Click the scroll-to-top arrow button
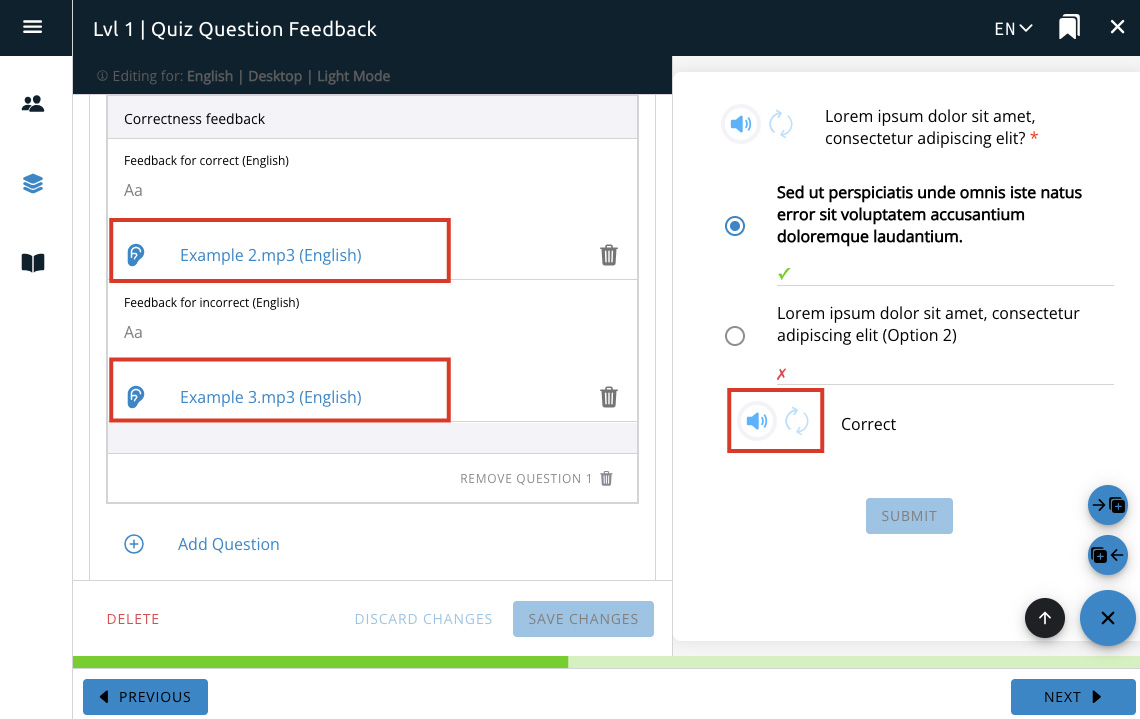1140x719 pixels. pos(1045,618)
